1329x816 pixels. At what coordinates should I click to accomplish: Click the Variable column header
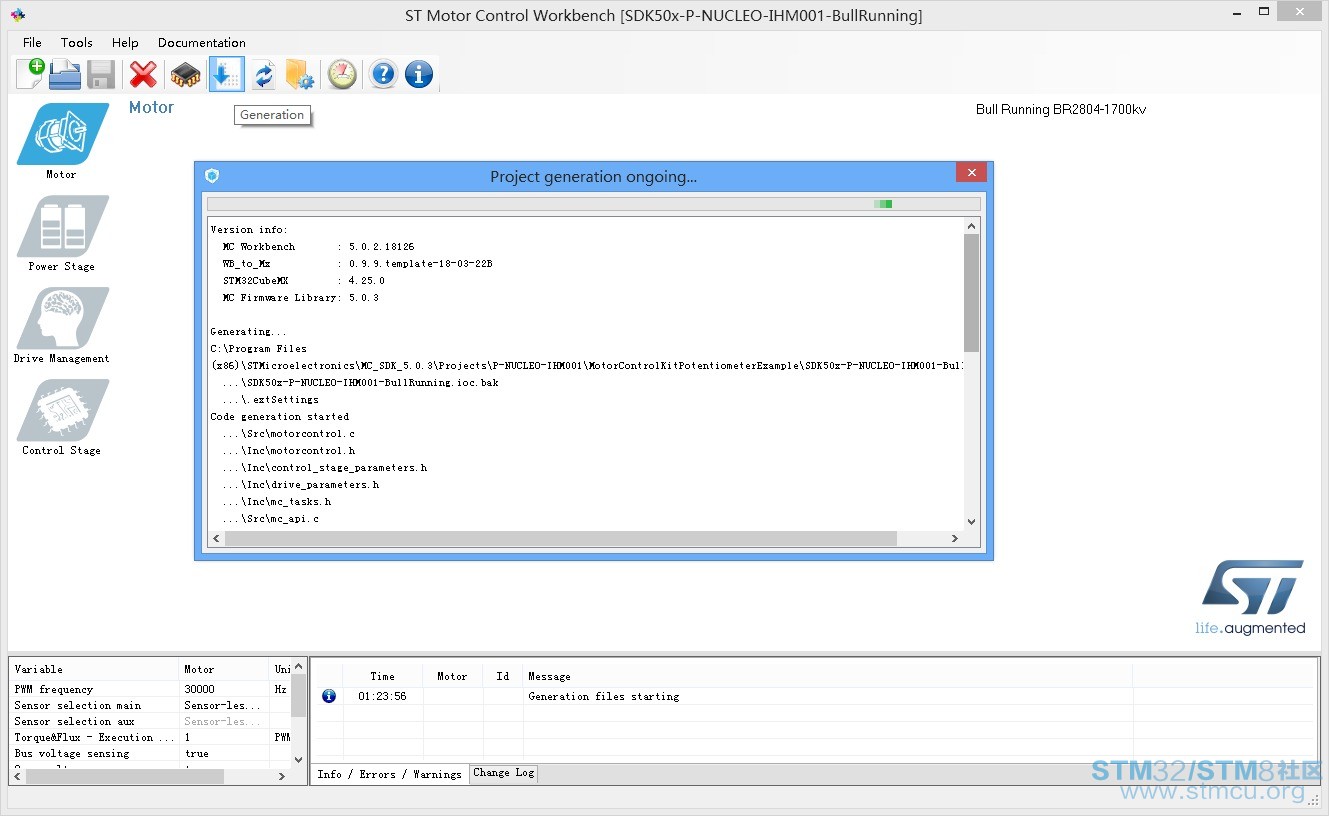pyautogui.click(x=95, y=669)
